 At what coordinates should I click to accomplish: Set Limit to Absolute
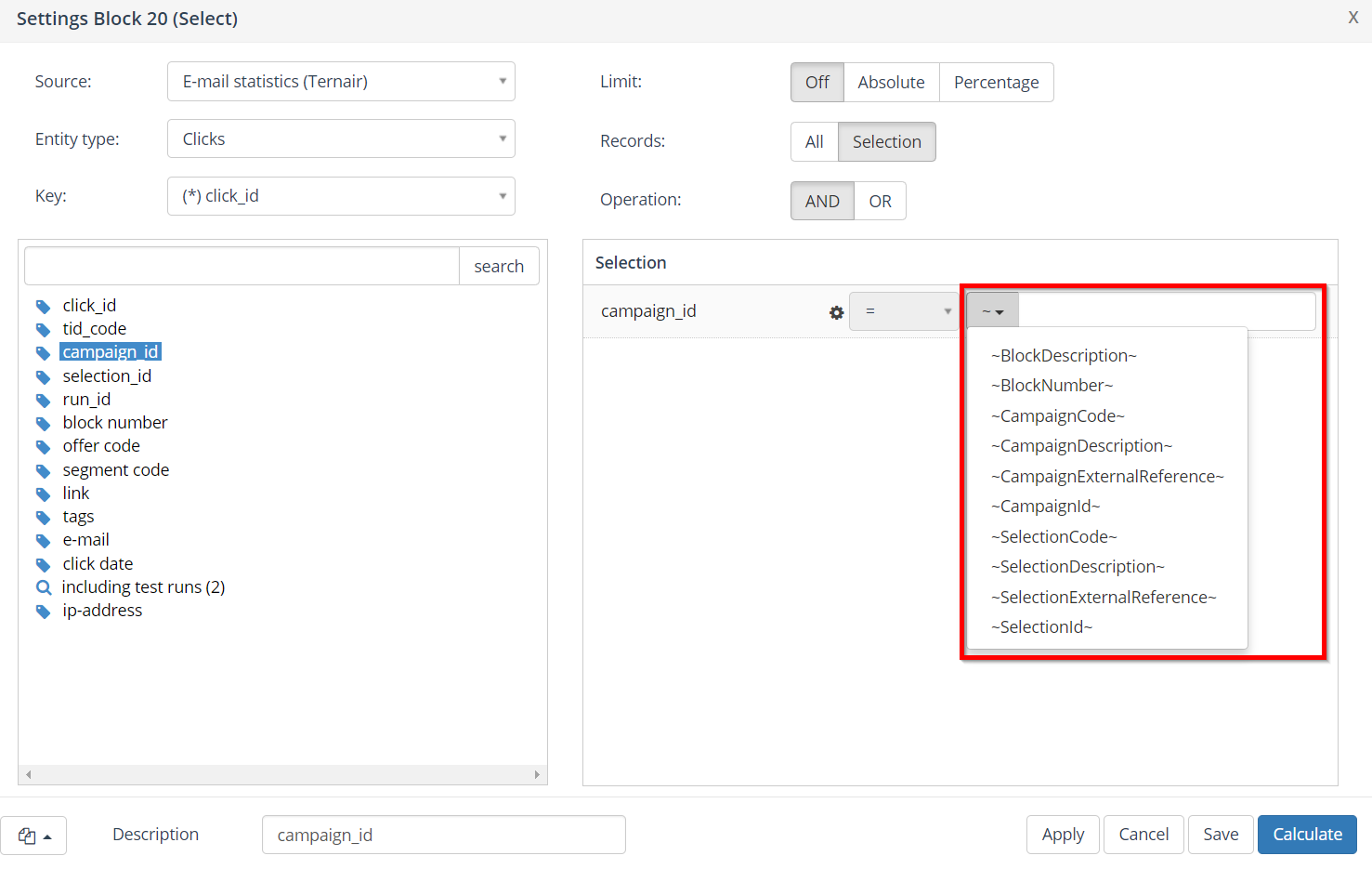click(x=891, y=83)
